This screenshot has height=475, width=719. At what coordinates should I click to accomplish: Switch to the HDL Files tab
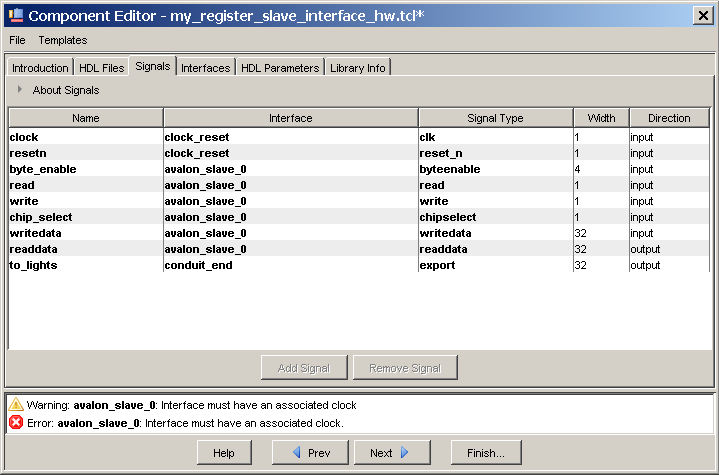(x=101, y=68)
